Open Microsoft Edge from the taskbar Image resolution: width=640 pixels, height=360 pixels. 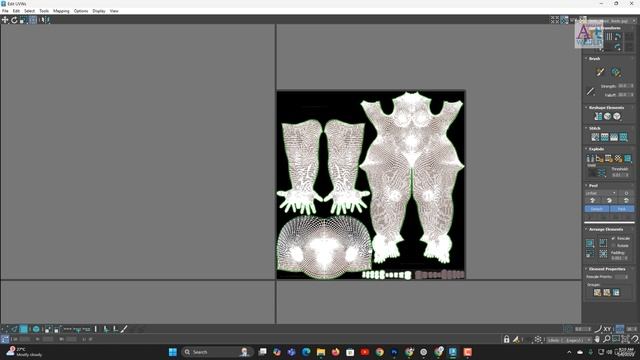(306, 352)
